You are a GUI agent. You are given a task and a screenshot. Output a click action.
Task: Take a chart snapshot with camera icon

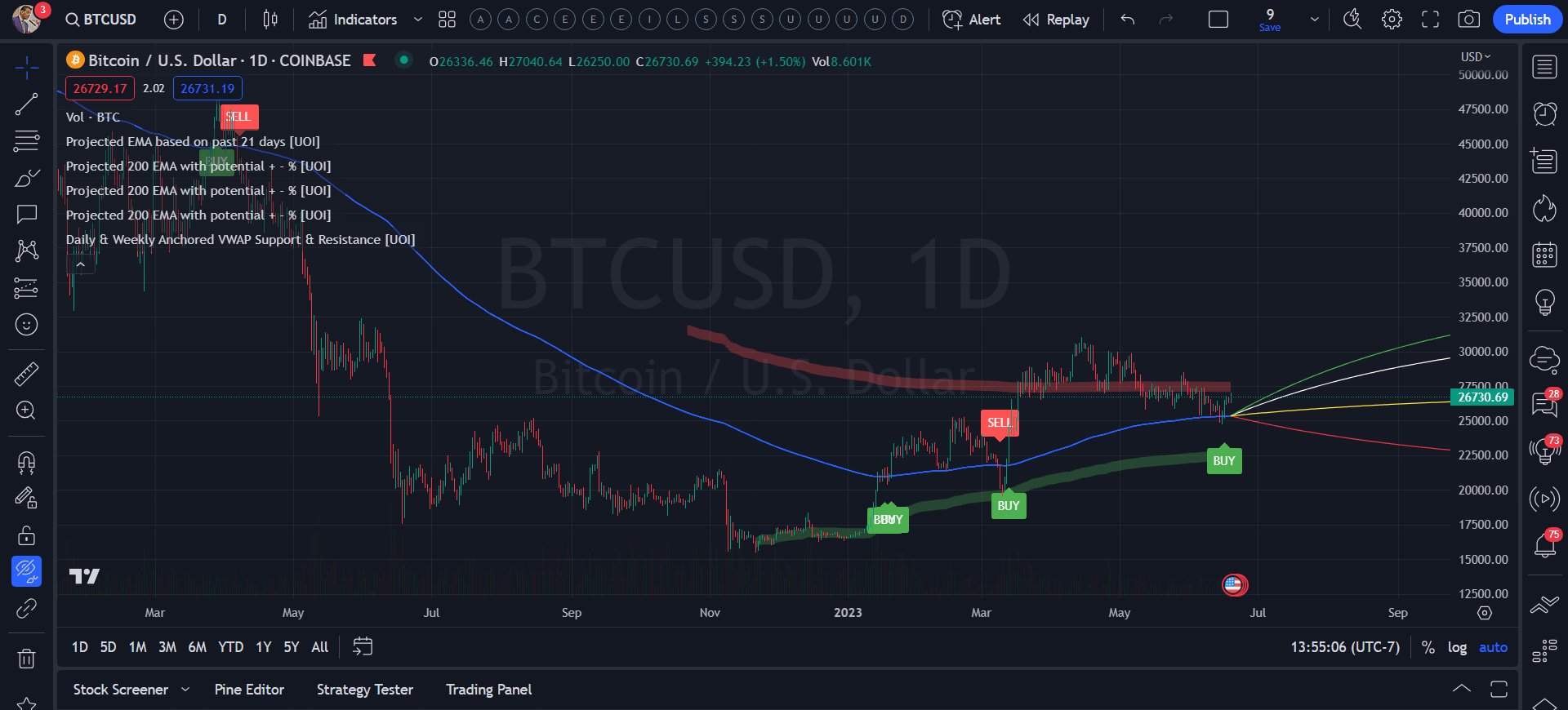(x=1468, y=20)
